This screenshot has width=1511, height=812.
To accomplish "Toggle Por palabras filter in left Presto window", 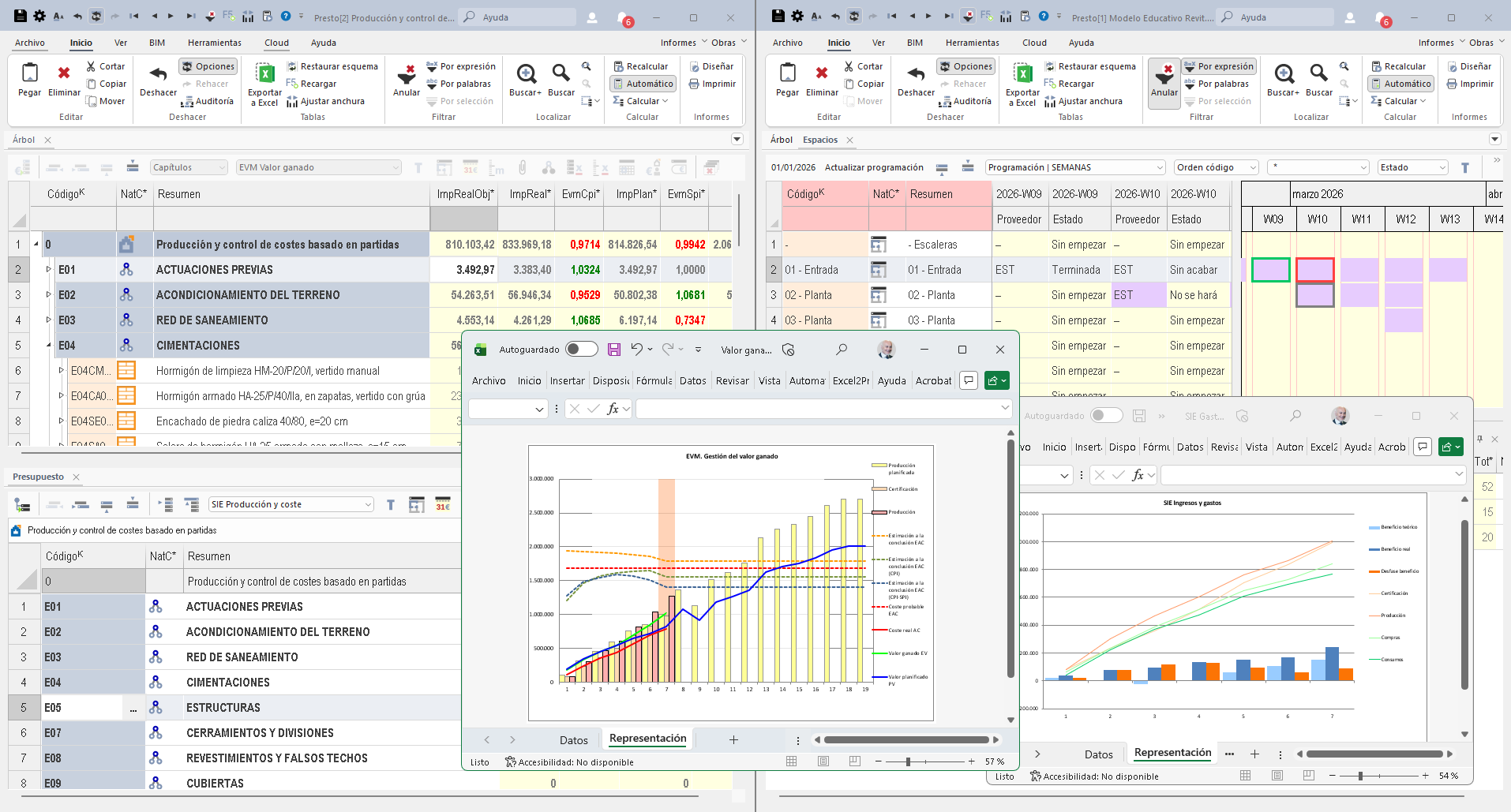I will coord(459,84).
